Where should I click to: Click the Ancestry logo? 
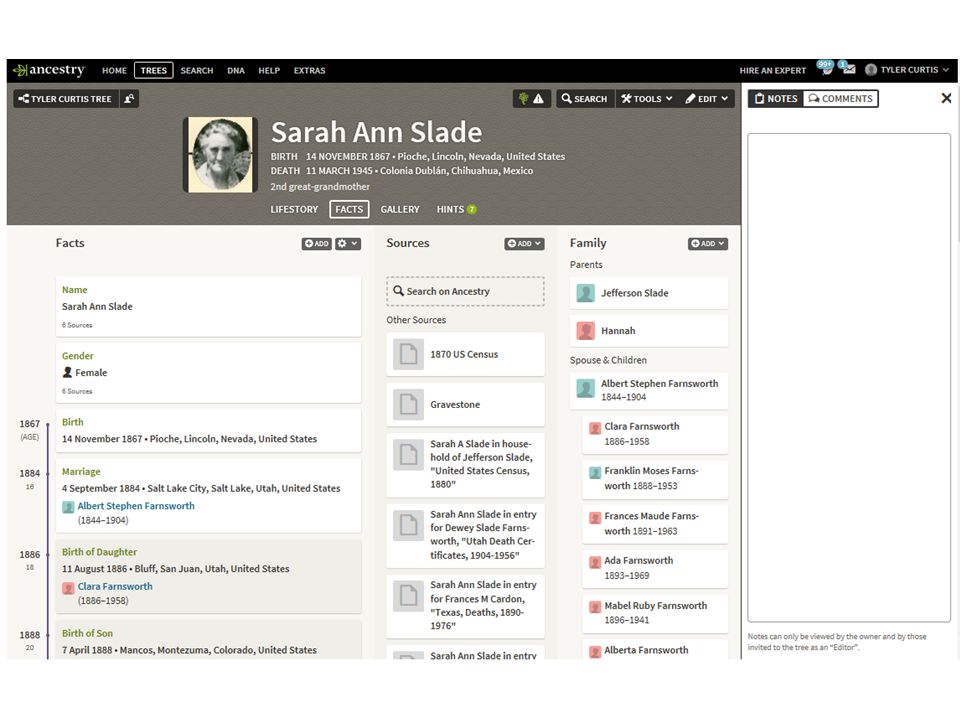pos(49,70)
